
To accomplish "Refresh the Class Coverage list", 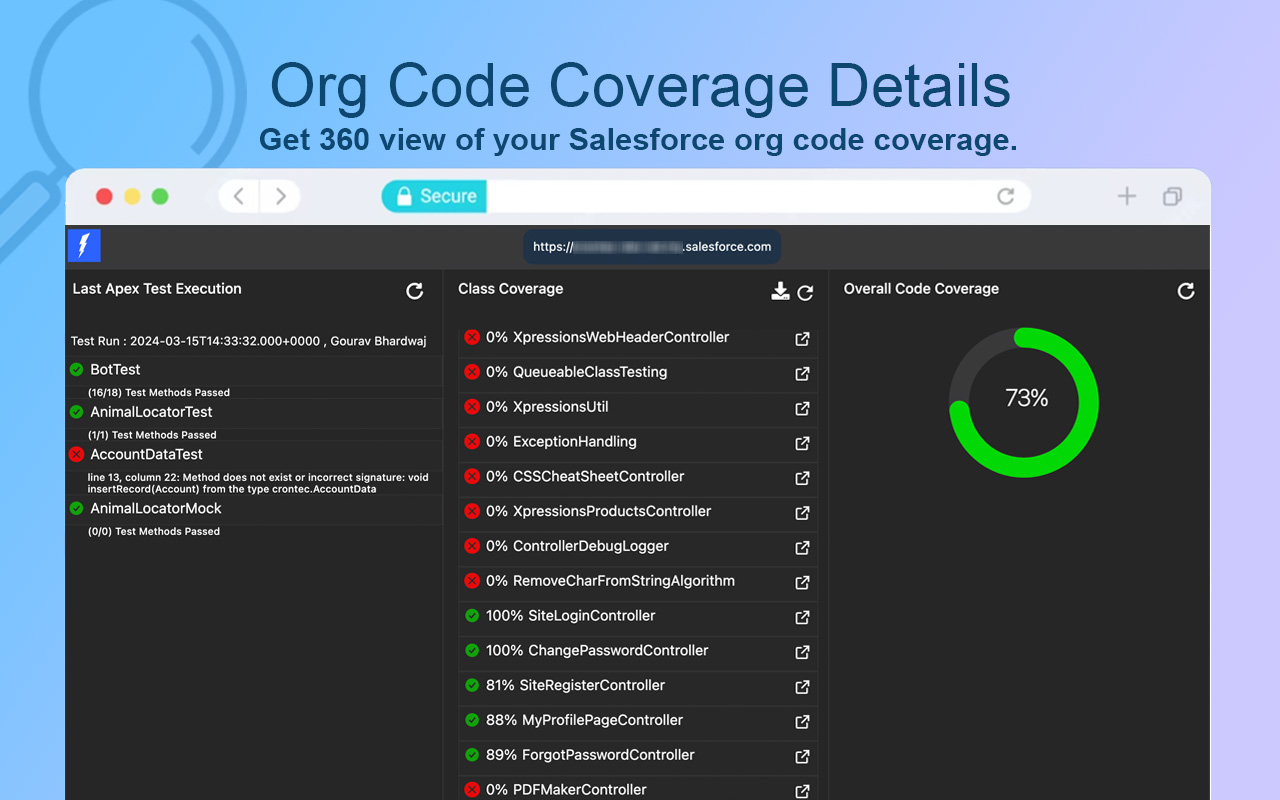I will click(805, 292).
